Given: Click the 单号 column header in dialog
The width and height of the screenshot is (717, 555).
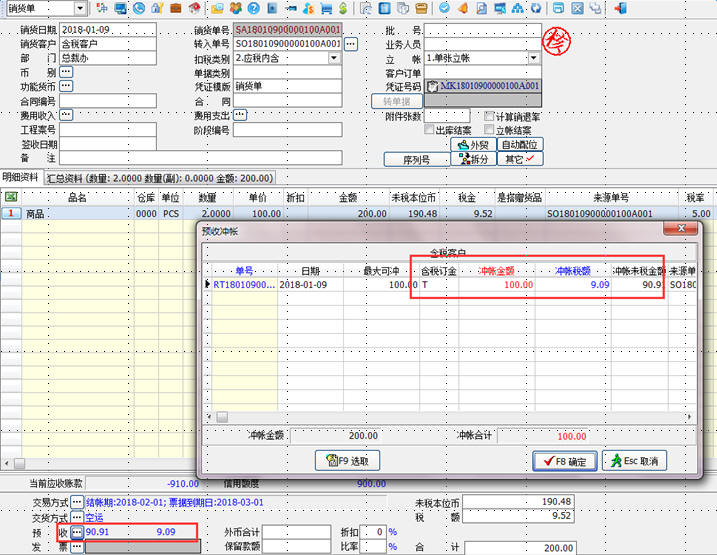Looking at the screenshot, I should (x=244, y=271).
